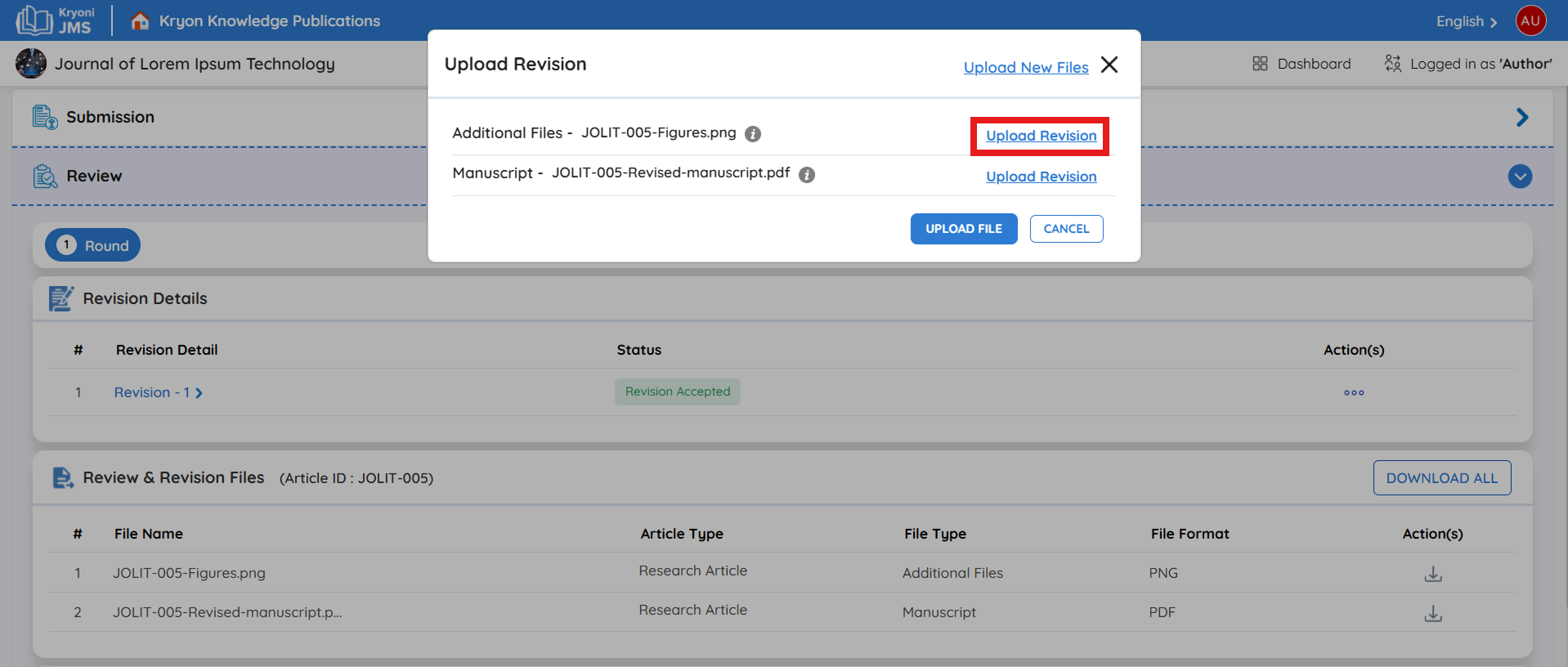The width and height of the screenshot is (1568, 667).
Task: Click the DOWNLOAD ALL button
Action: pos(1441,478)
